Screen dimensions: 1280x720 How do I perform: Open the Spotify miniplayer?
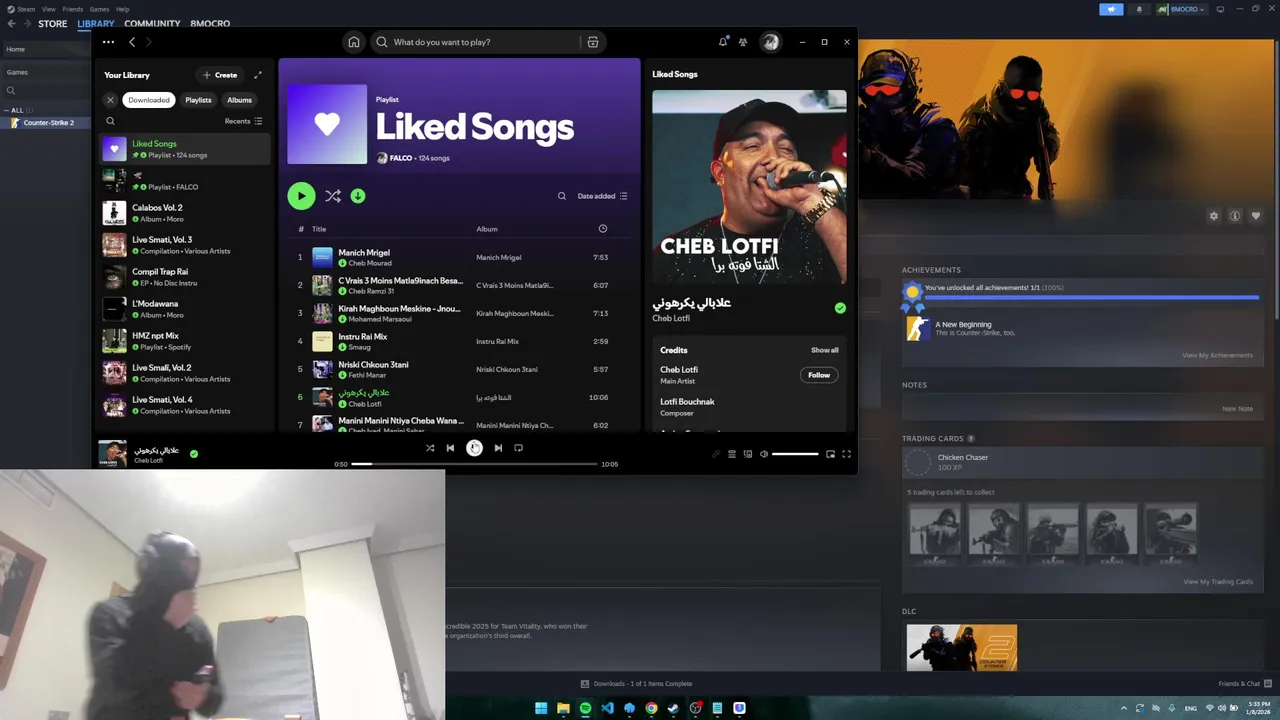point(830,454)
